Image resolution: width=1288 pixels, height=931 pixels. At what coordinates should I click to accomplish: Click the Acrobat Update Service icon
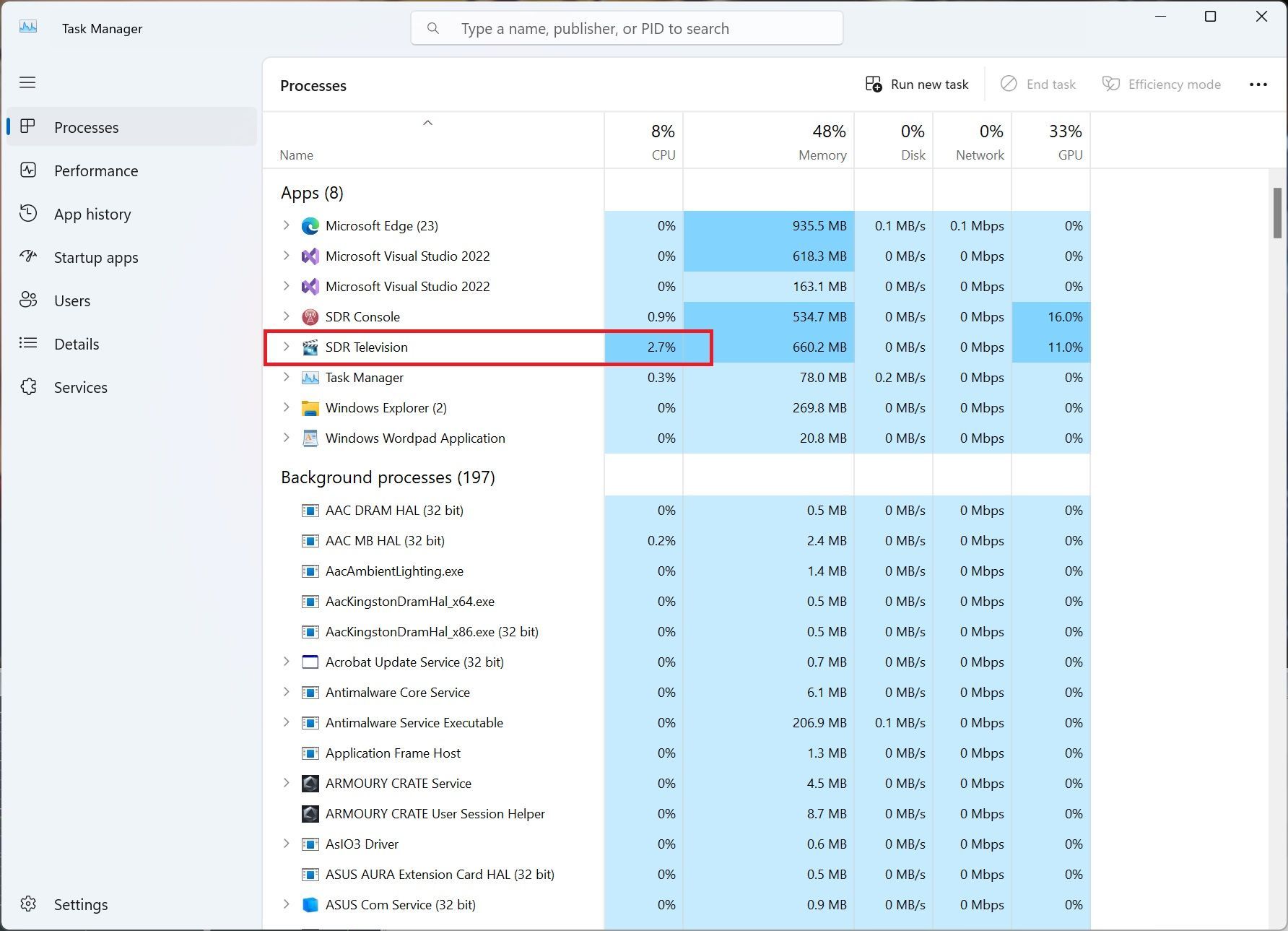point(310,662)
